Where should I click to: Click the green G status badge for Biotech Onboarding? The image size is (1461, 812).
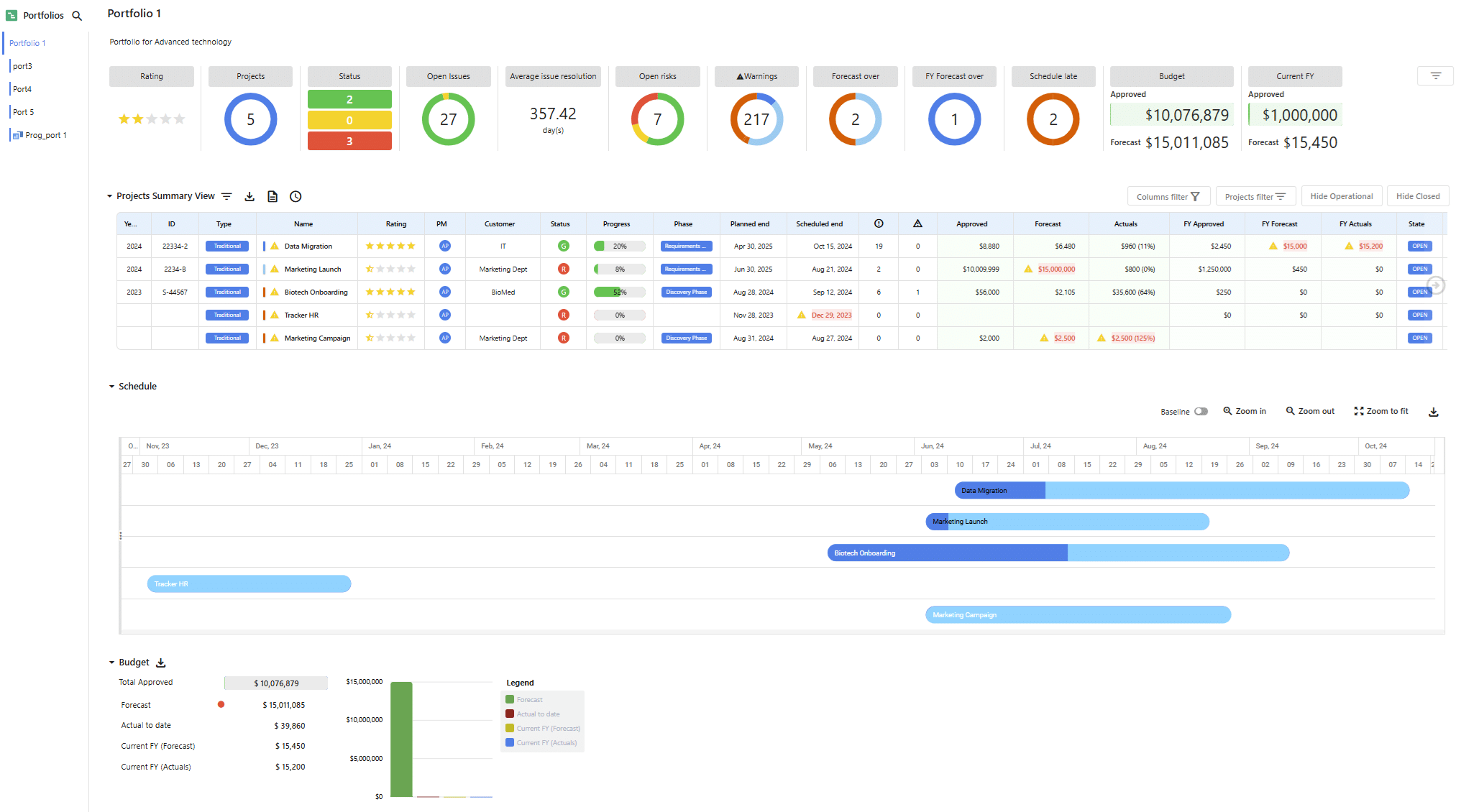point(564,292)
